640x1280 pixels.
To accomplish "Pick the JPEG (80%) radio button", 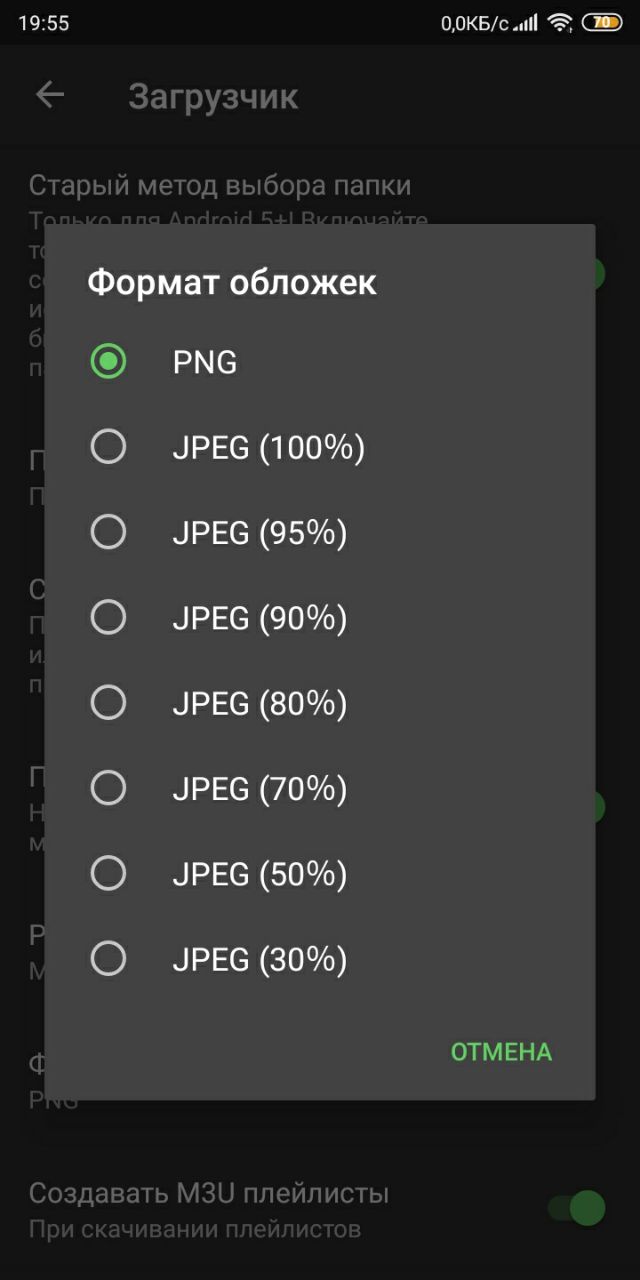I will point(108,703).
